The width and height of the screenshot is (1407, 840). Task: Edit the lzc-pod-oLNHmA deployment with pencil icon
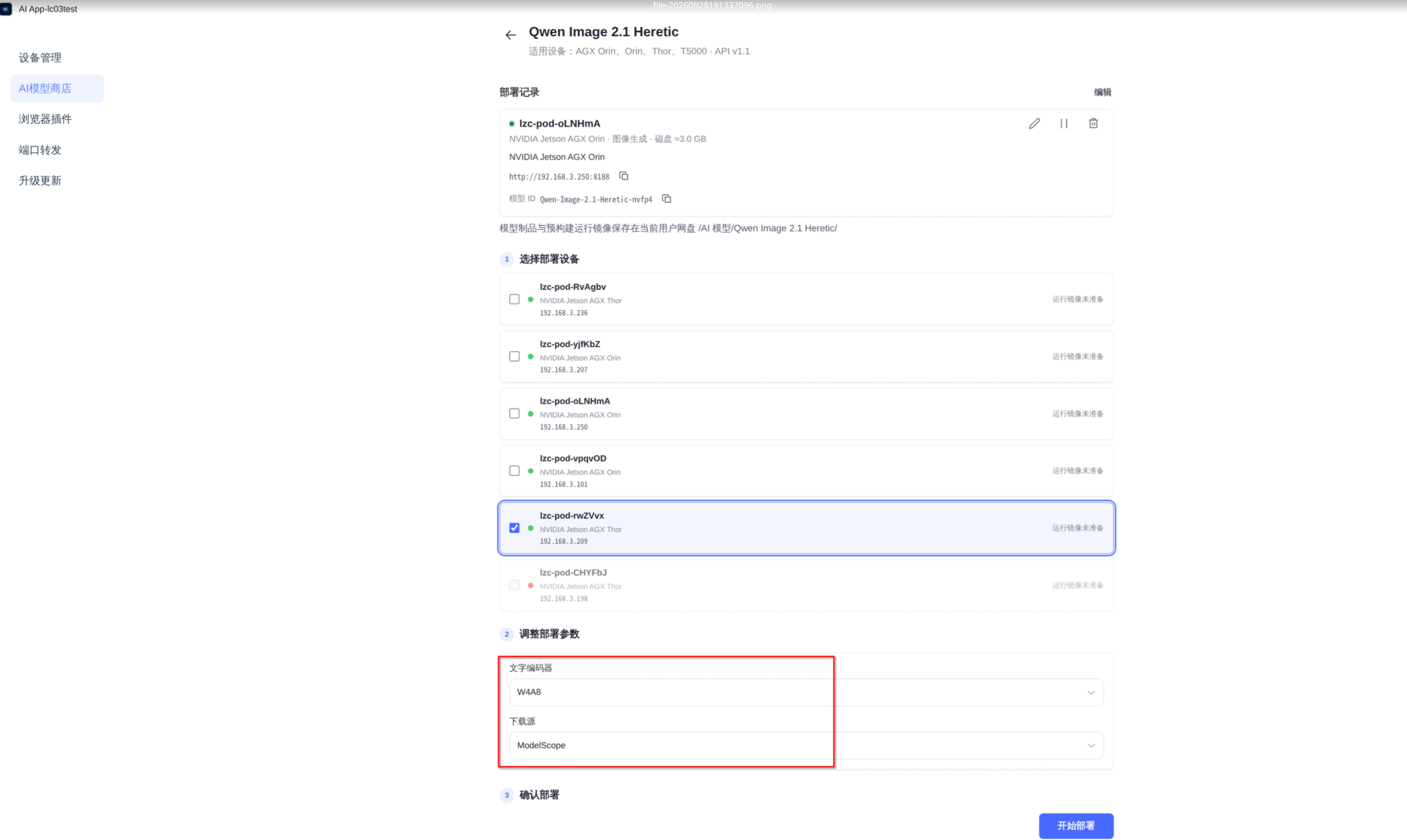(1034, 123)
